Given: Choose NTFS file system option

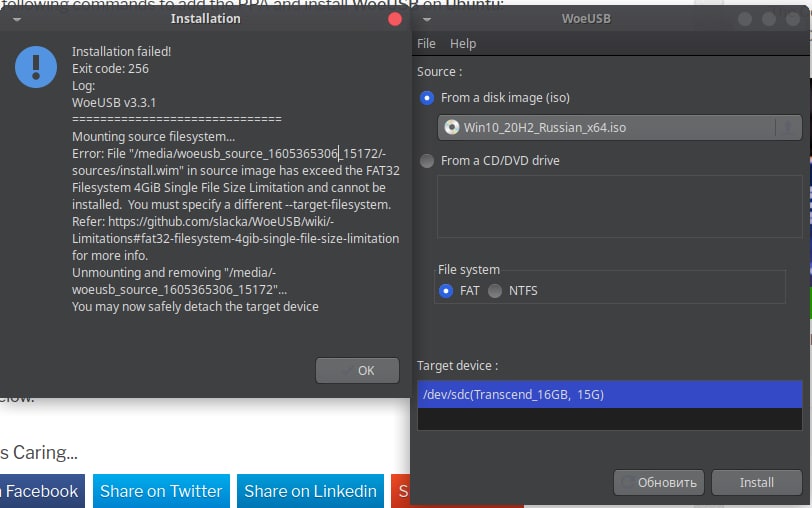Looking at the screenshot, I should tap(495, 291).
